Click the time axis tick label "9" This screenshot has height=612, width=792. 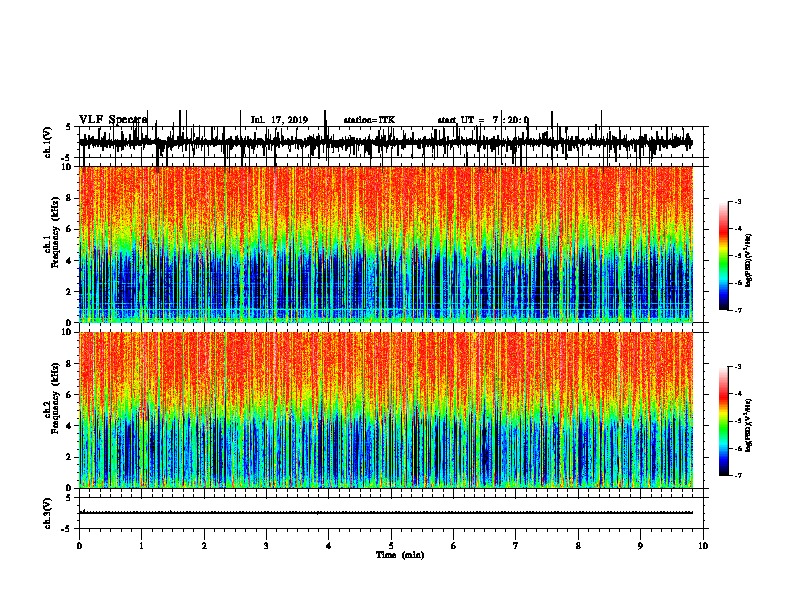click(x=640, y=546)
